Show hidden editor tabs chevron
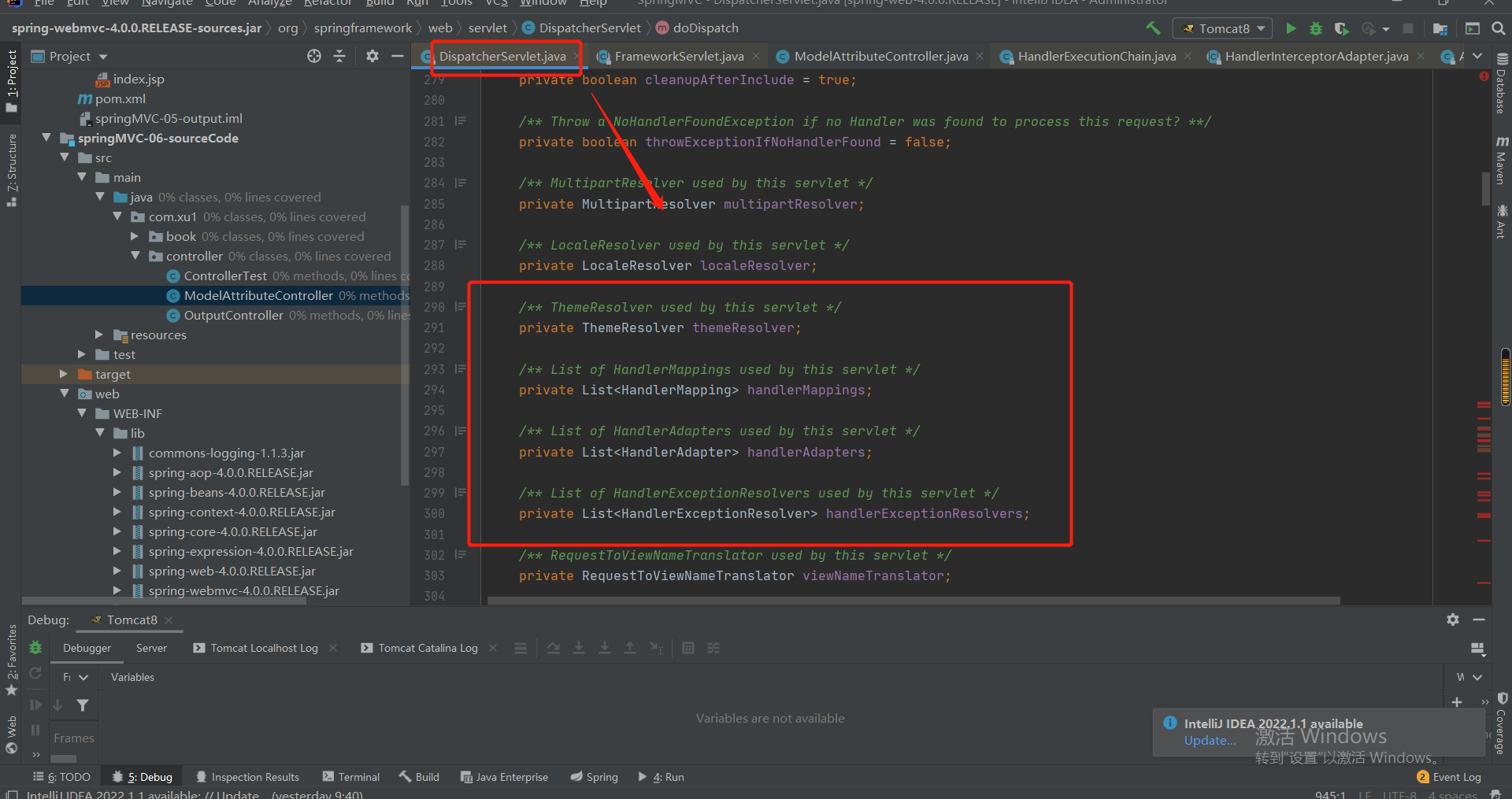The image size is (1512, 799). (x=1477, y=56)
